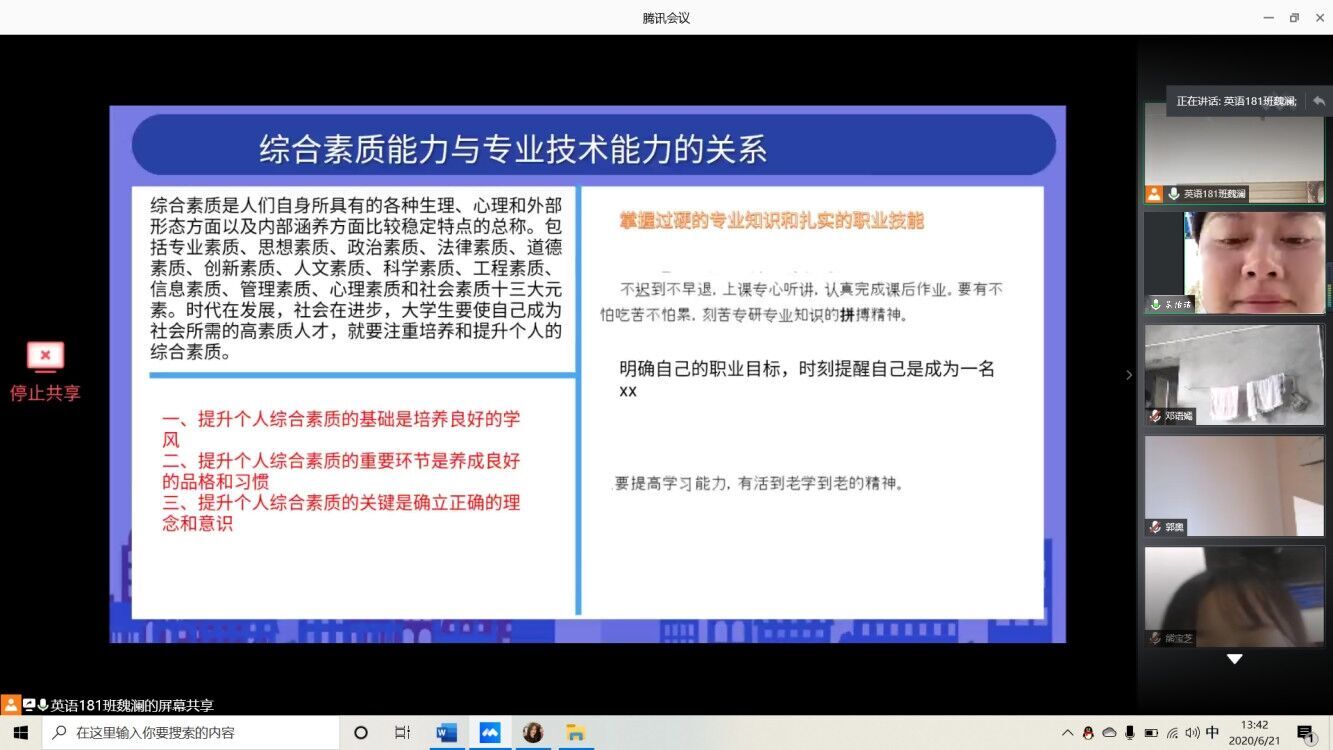Viewport: 1333px width, 750px height.
Task: Select the 郭奥 participant video thumbnail
Action: click(1234, 485)
